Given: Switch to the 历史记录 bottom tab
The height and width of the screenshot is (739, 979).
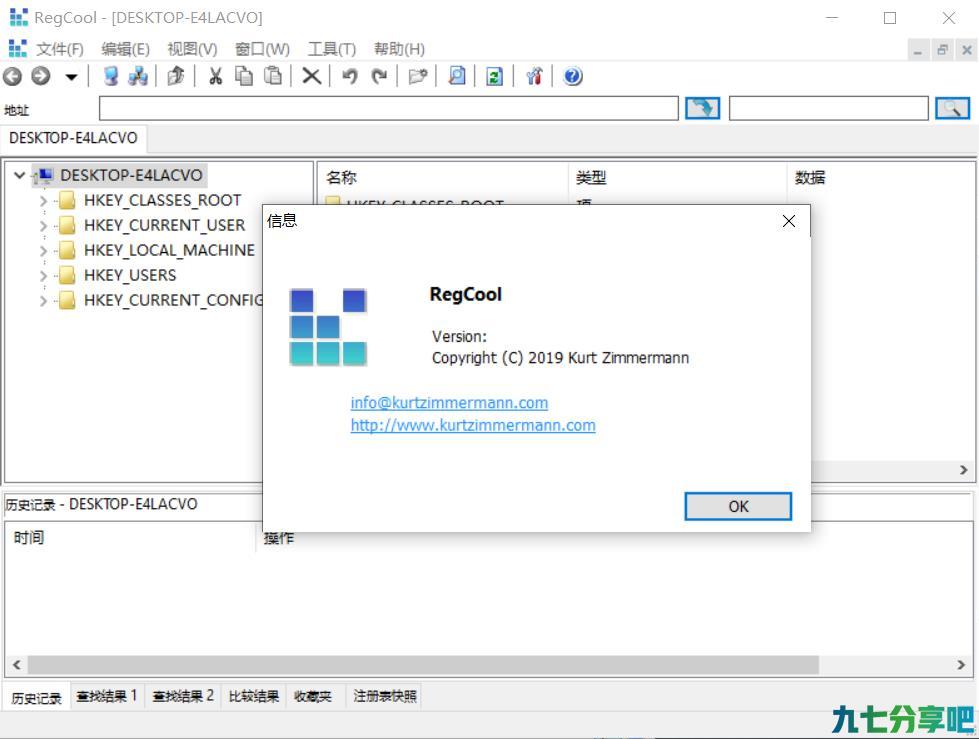Looking at the screenshot, I should 37,697.
